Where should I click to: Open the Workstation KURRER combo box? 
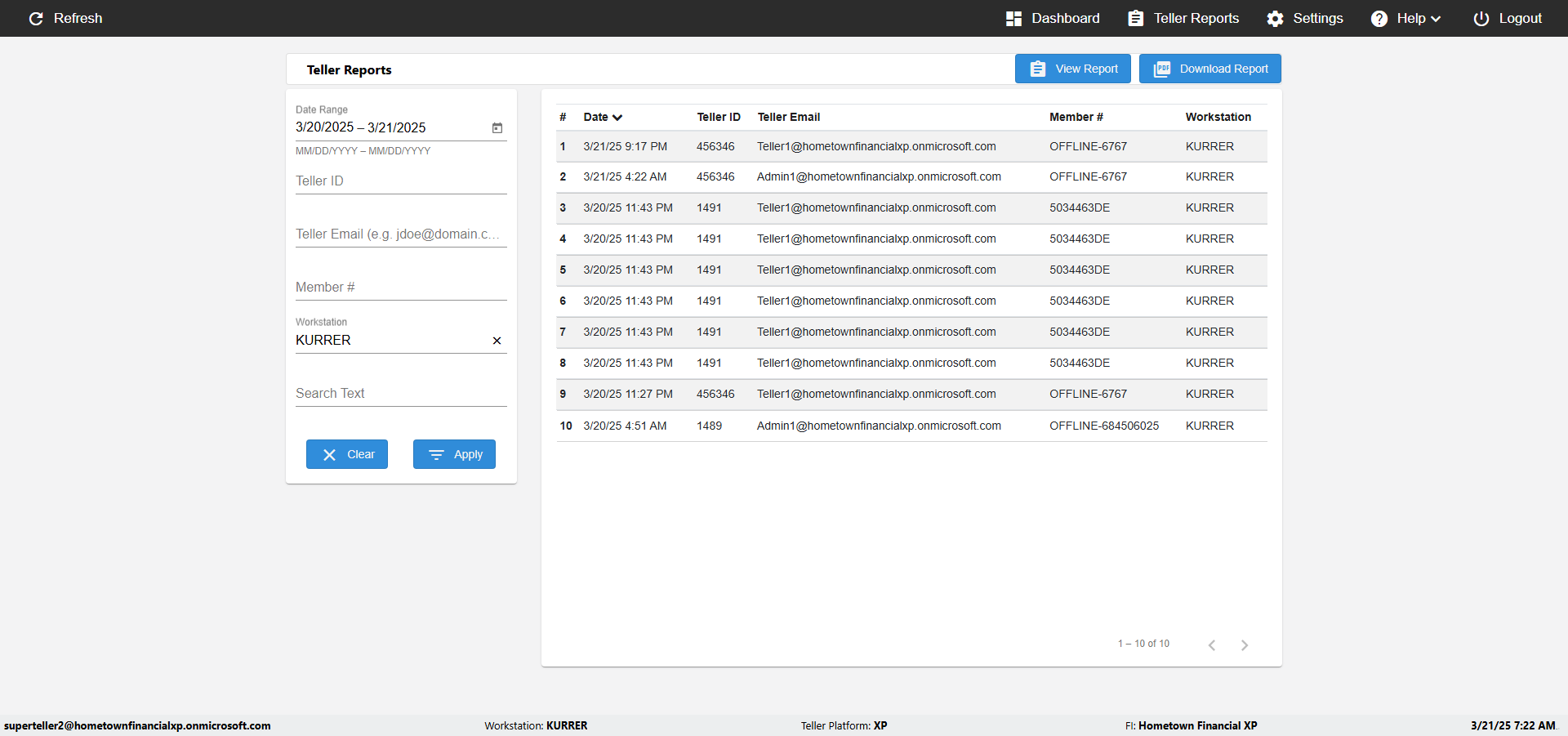[401, 340]
